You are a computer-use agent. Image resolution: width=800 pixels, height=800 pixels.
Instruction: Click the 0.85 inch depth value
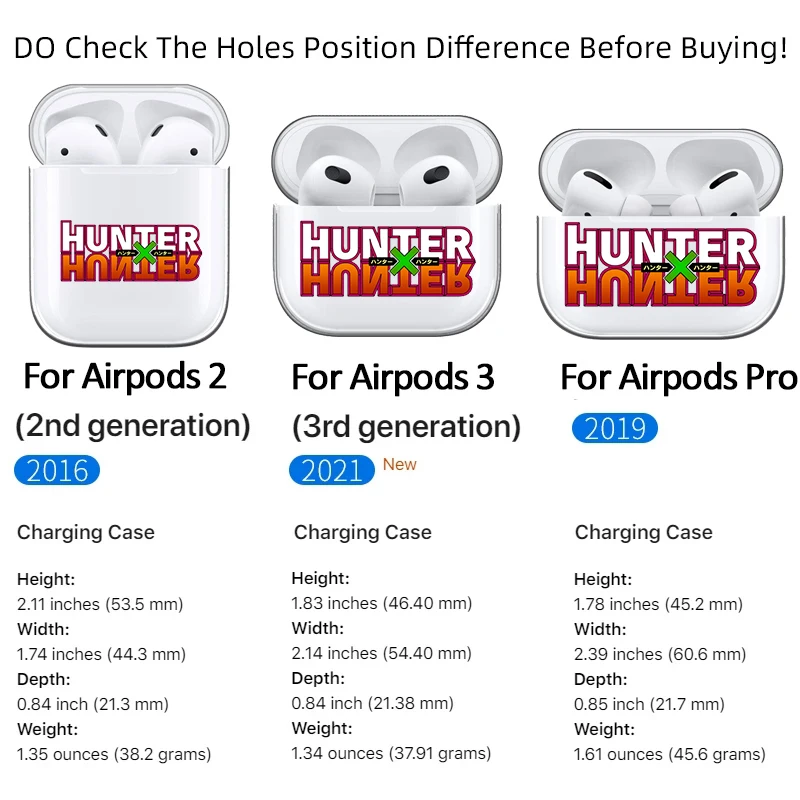pos(650,704)
